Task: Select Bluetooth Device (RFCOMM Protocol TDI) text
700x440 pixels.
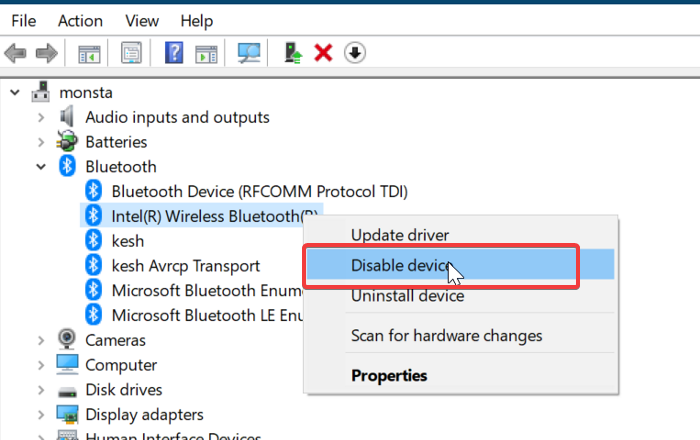Action: (x=259, y=191)
